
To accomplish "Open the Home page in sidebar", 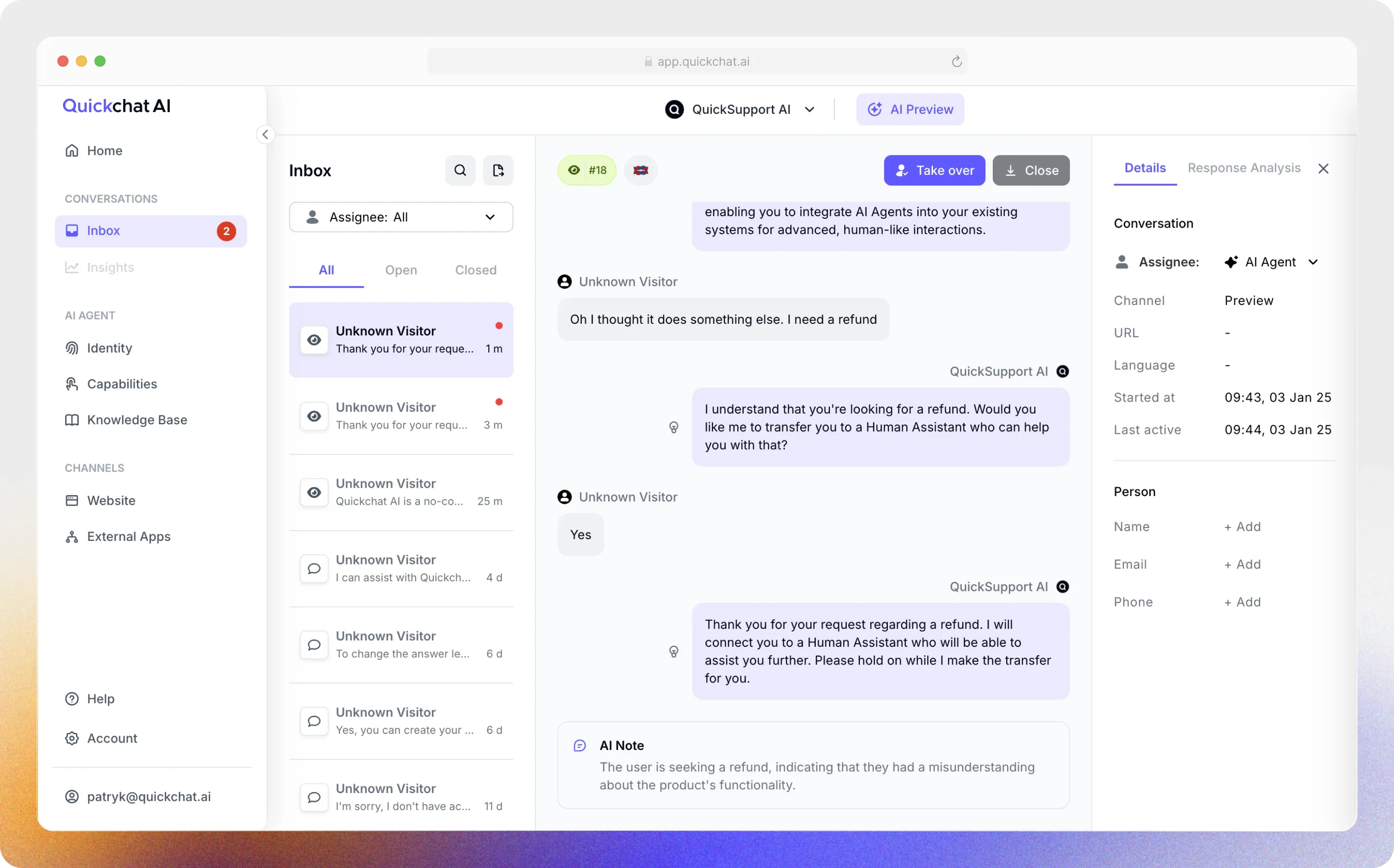I will (93, 150).
